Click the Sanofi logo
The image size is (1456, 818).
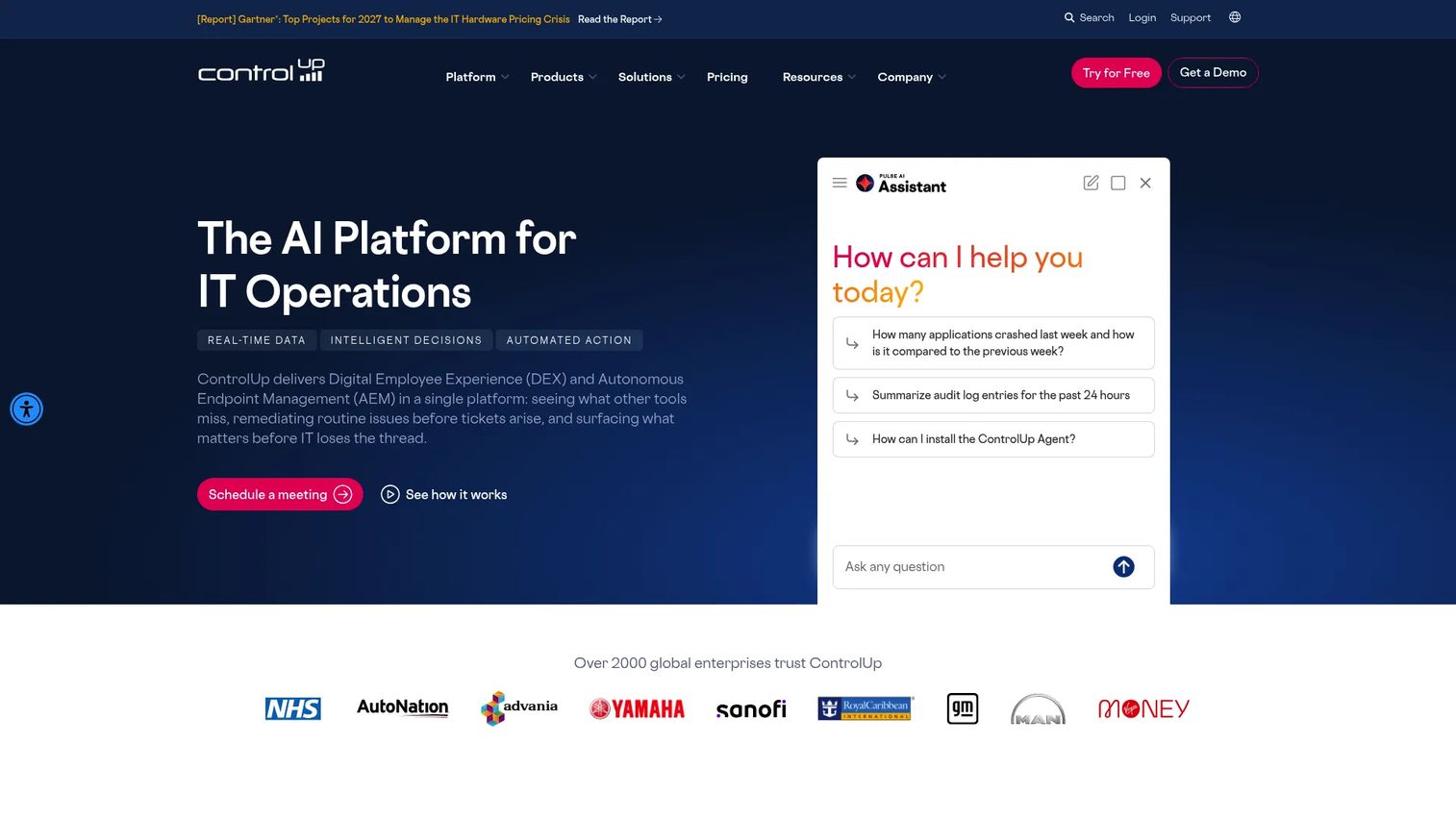click(751, 709)
